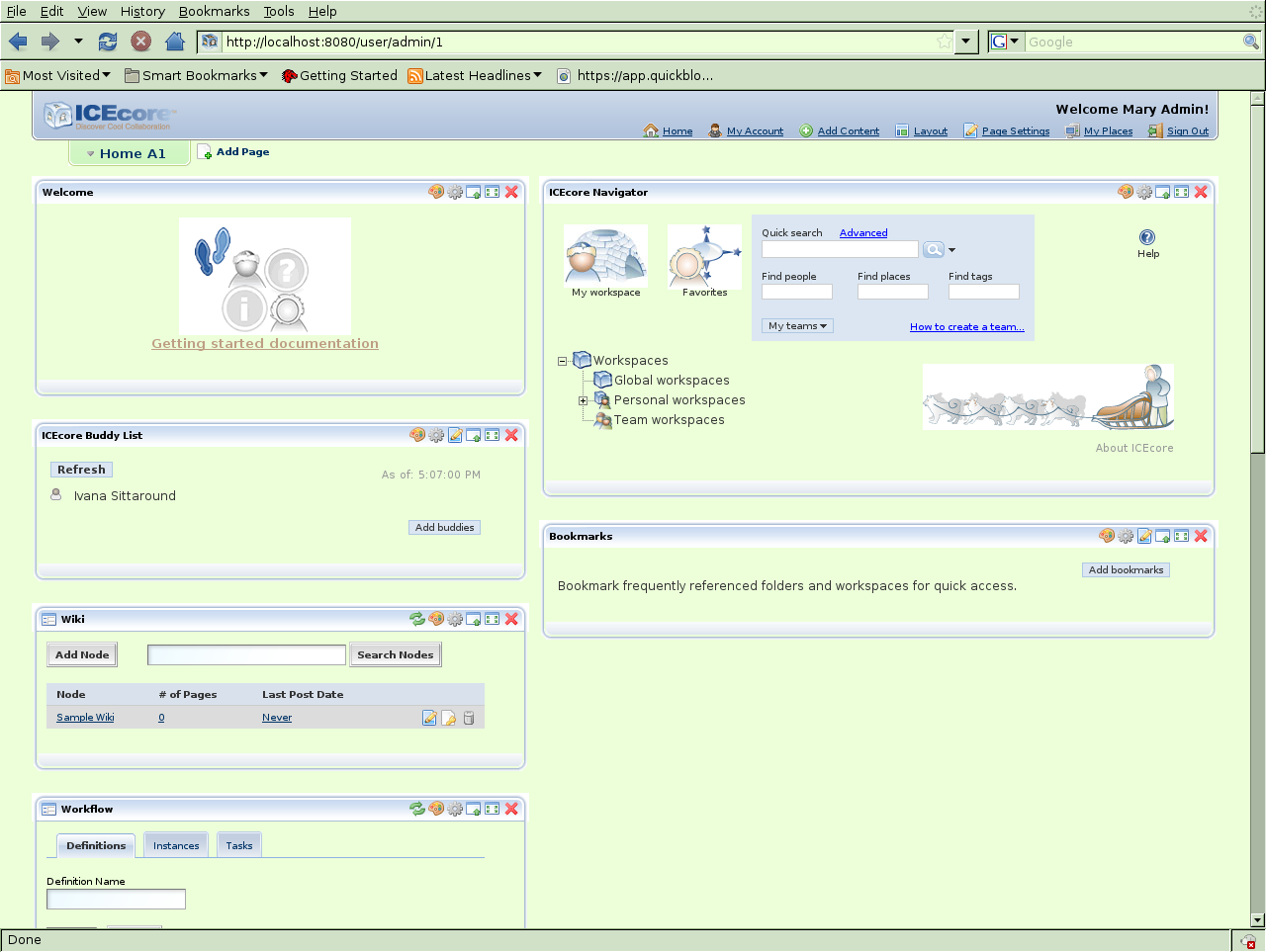Run quick search with magnifier button
1266x952 pixels.
(933, 250)
